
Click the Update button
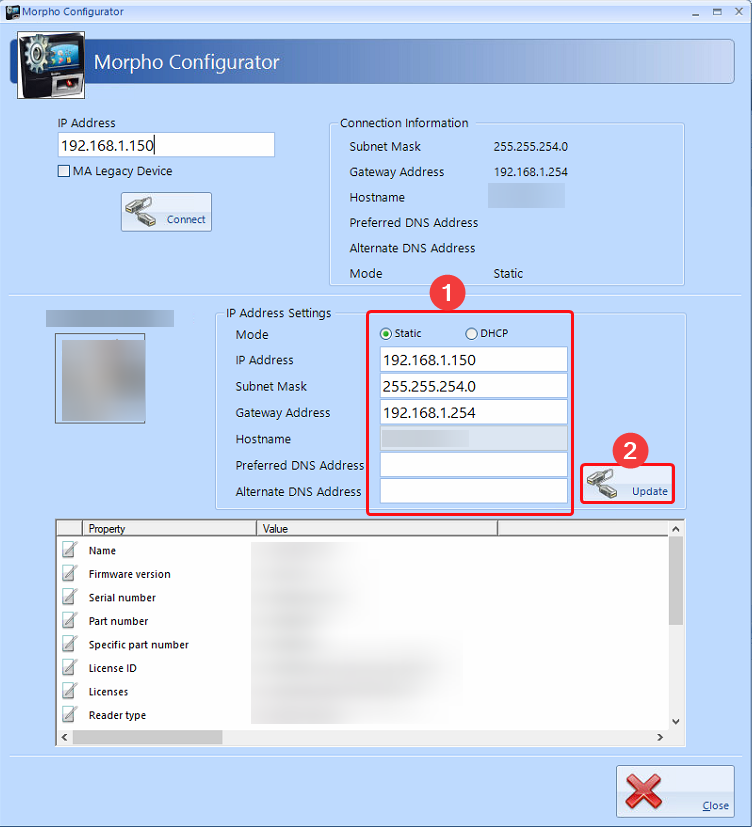click(x=628, y=484)
